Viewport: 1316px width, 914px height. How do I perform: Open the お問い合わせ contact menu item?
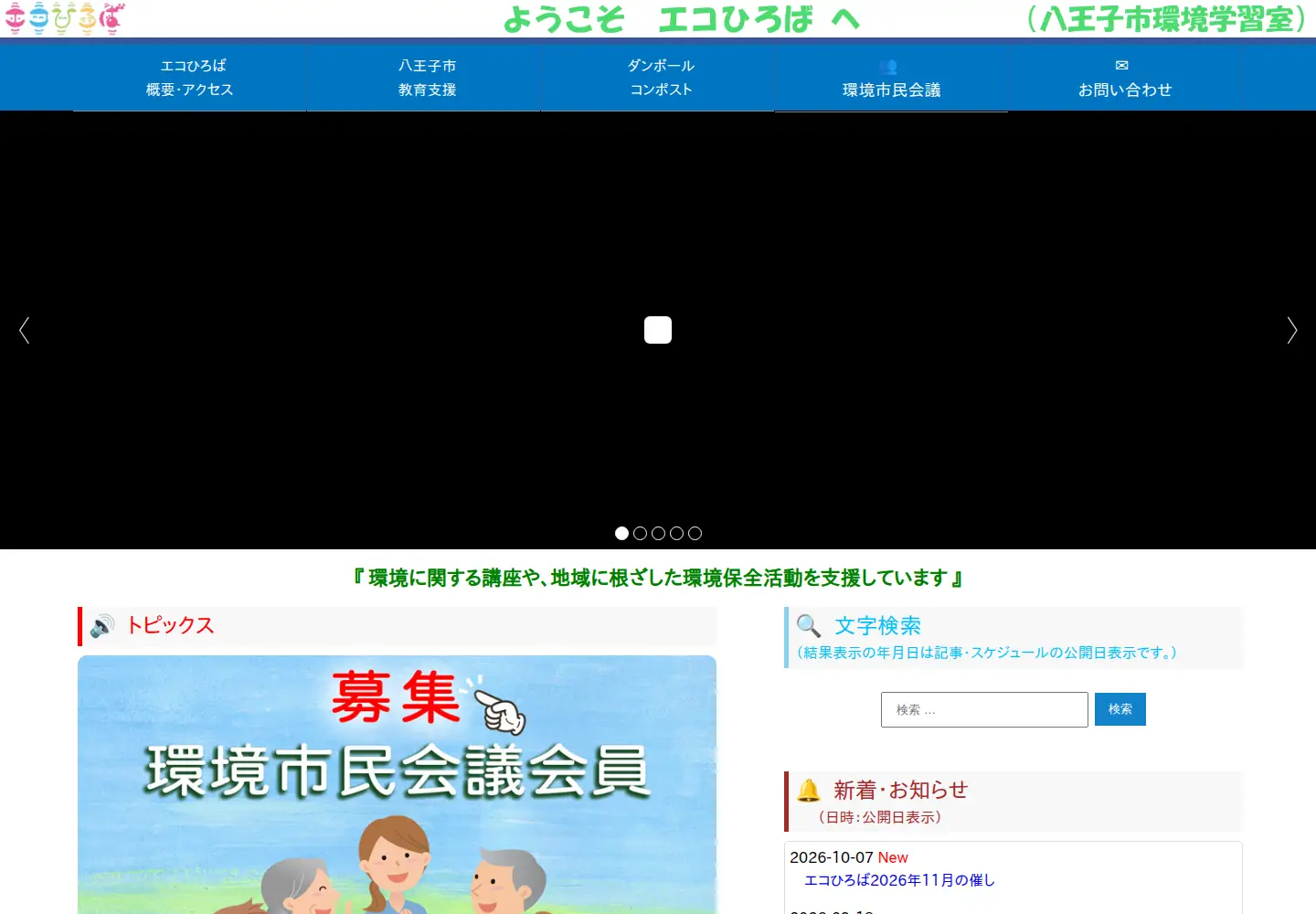point(1125,78)
